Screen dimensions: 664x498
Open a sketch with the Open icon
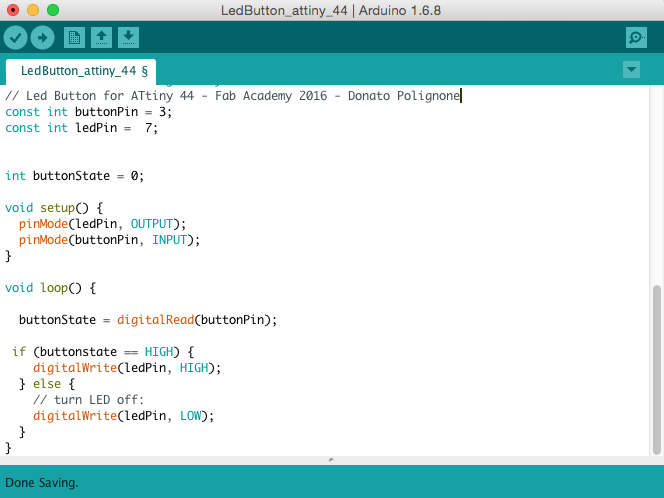pos(101,38)
